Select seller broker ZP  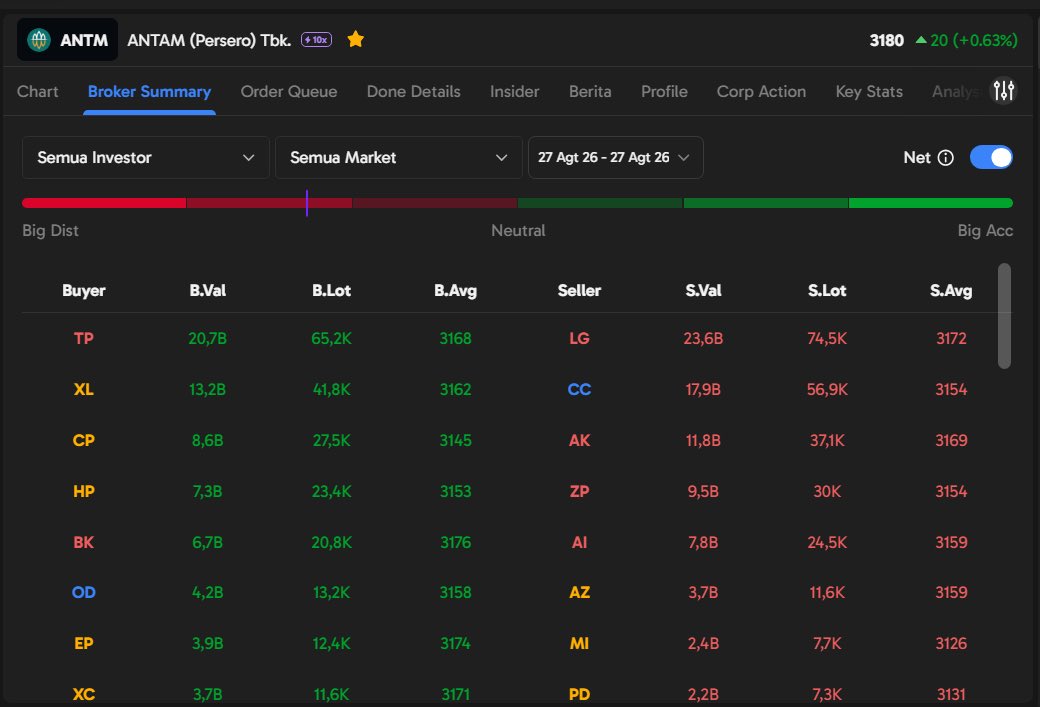pyautogui.click(x=579, y=491)
